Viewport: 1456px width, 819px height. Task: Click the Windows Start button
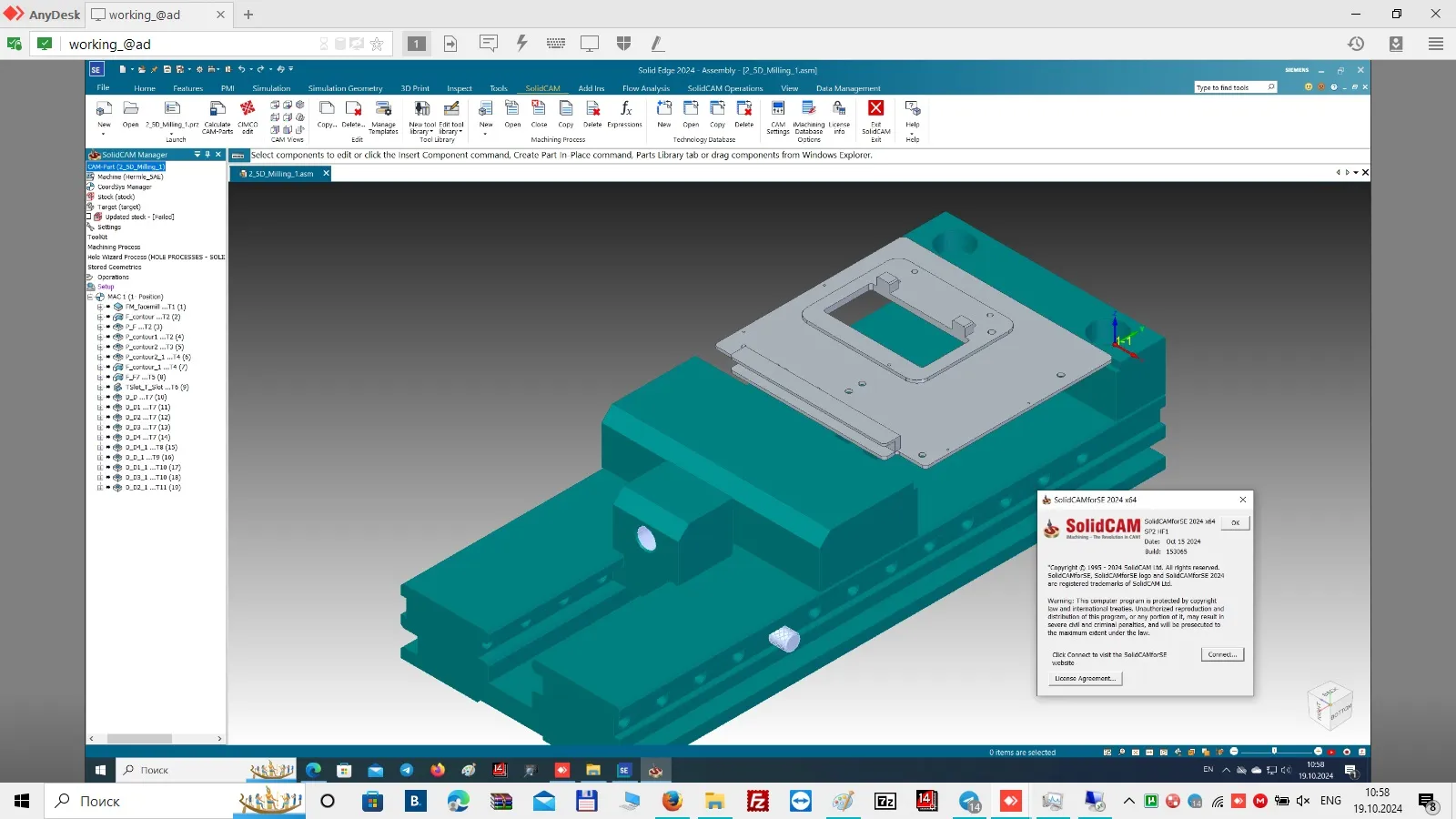tap(22, 801)
